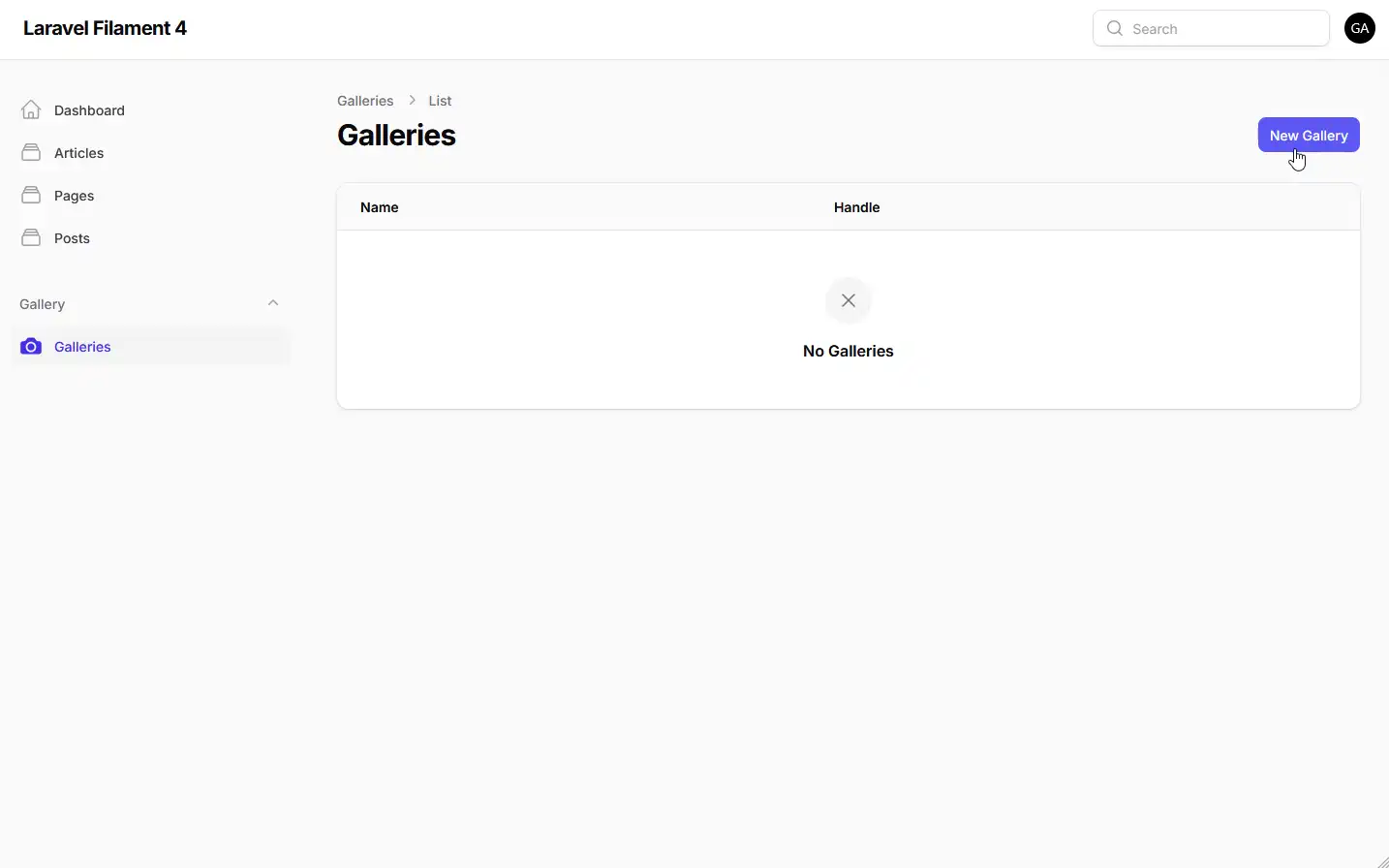Sort the table by the Name column
This screenshot has height=868, width=1389.
tap(379, 206)
